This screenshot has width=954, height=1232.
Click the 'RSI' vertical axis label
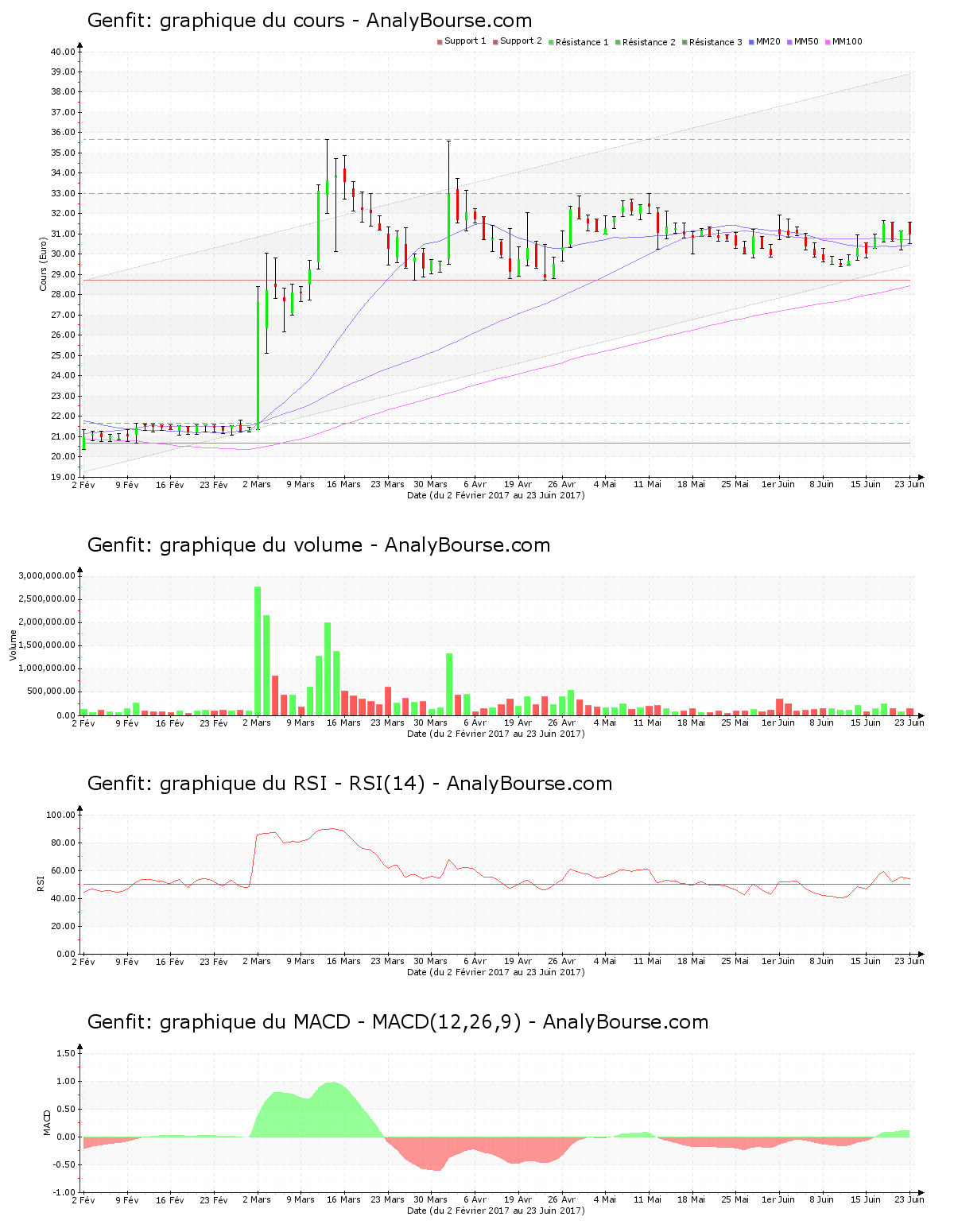click(41, 884)
